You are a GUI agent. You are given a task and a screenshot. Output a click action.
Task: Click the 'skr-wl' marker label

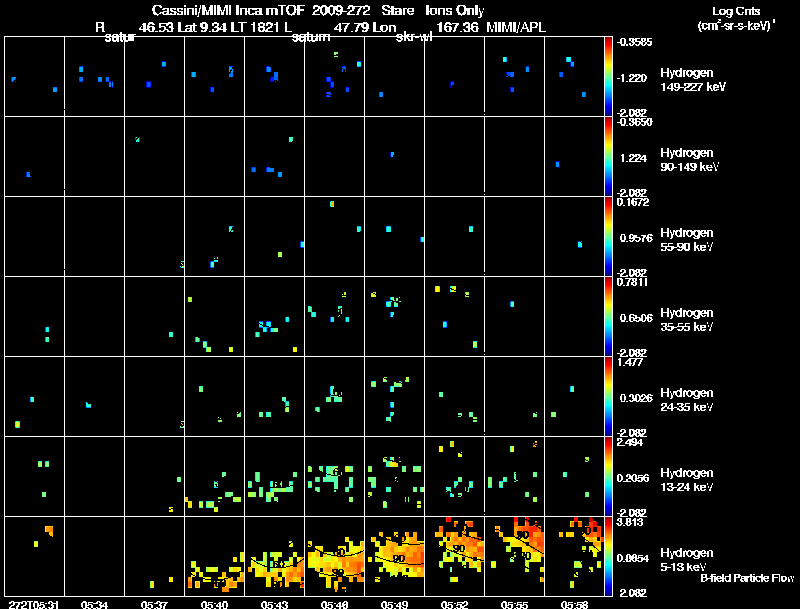click(414, 37)
